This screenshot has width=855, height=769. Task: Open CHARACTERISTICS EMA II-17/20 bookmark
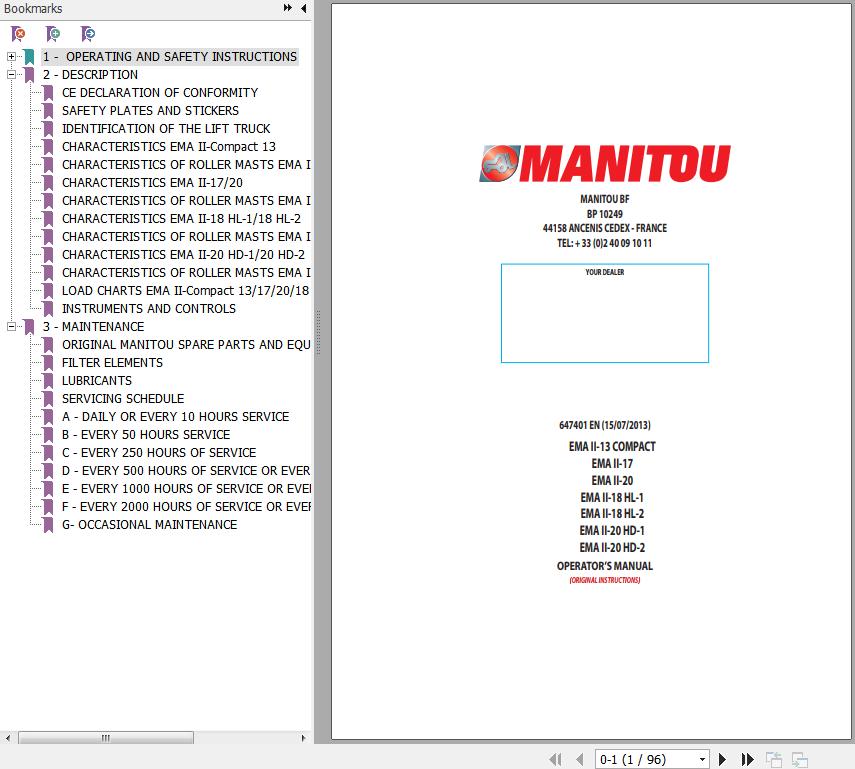(x=153, y=183)
